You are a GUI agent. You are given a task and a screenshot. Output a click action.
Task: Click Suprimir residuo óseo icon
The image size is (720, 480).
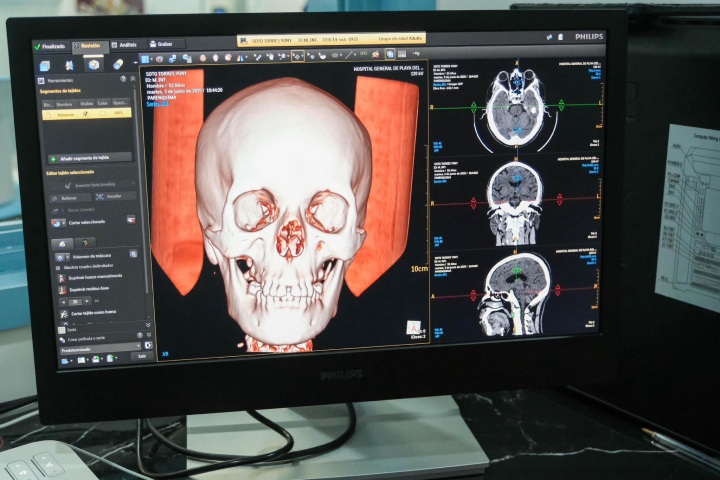click(x=63, y=290)
